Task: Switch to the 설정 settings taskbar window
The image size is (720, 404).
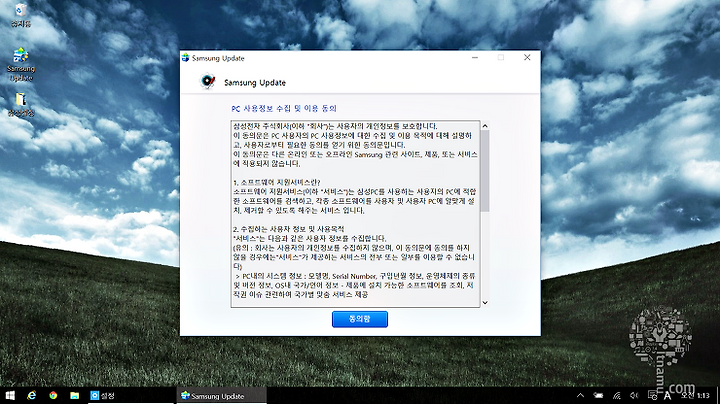Action: 131,395
